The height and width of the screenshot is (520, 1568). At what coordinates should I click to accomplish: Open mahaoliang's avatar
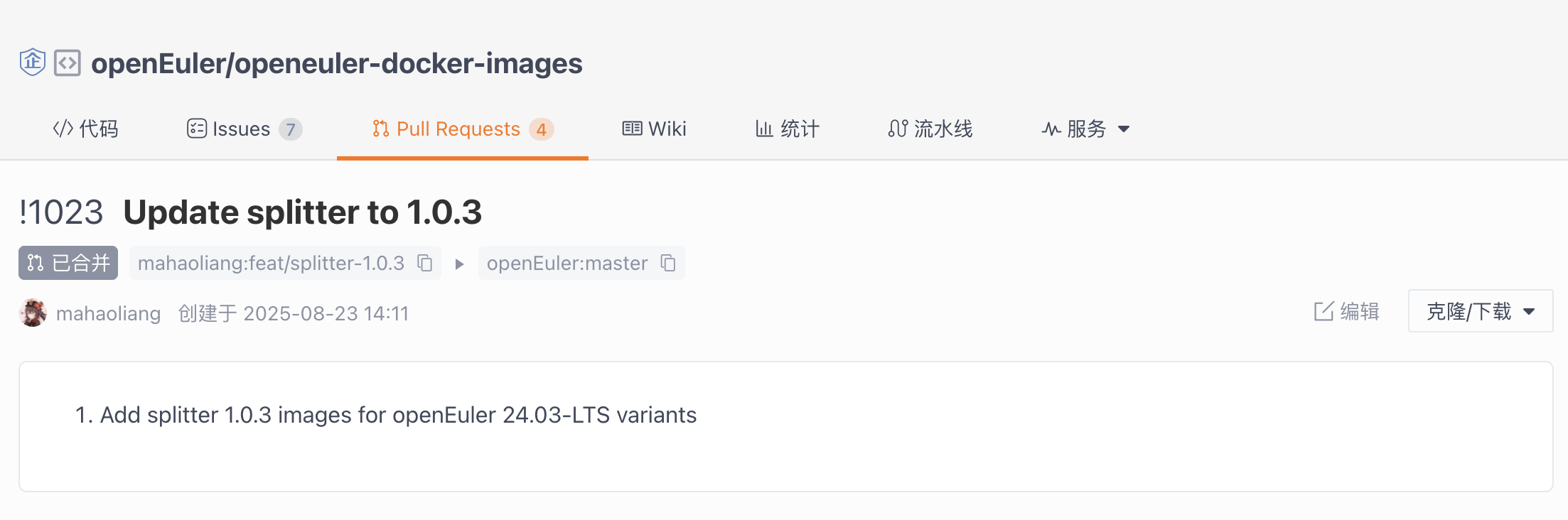point(33,313)
